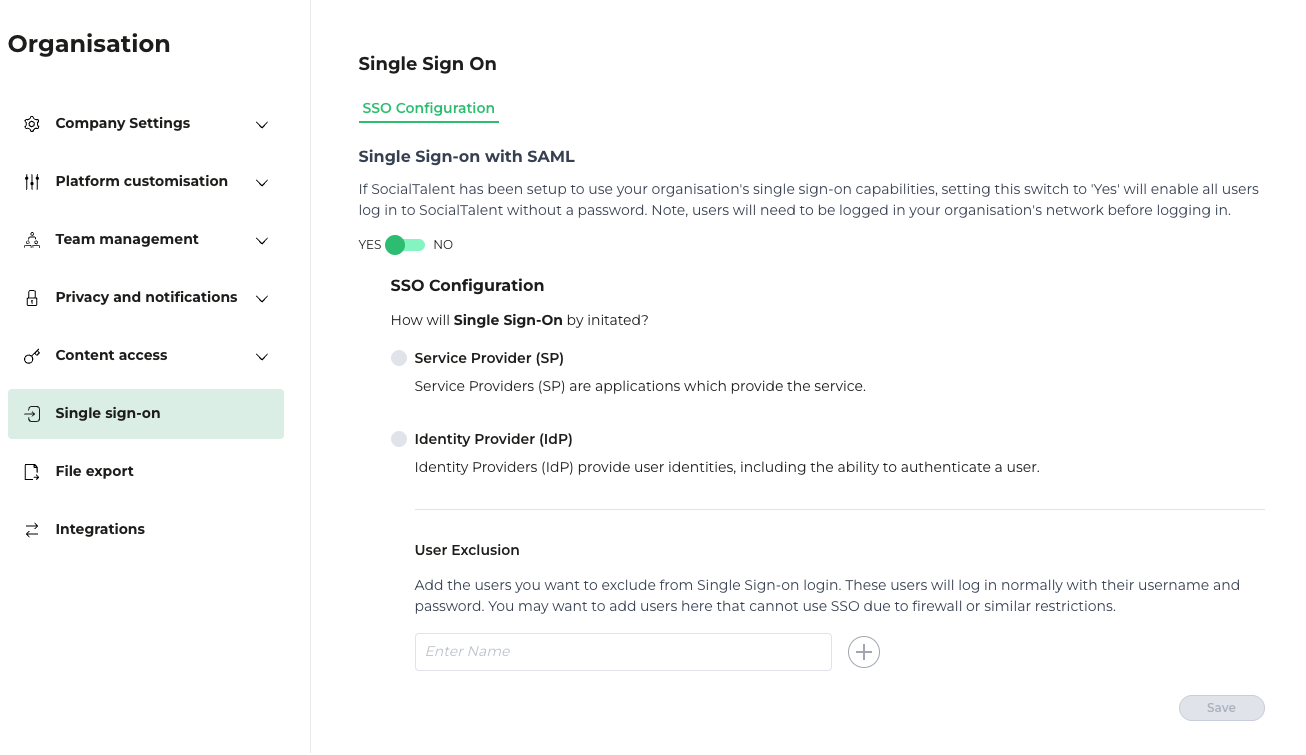The width and height of the screenshot is (1306, 755).
Task: Expand the Team management chevron
Action: pyautogui.click(x=262, y=241)
